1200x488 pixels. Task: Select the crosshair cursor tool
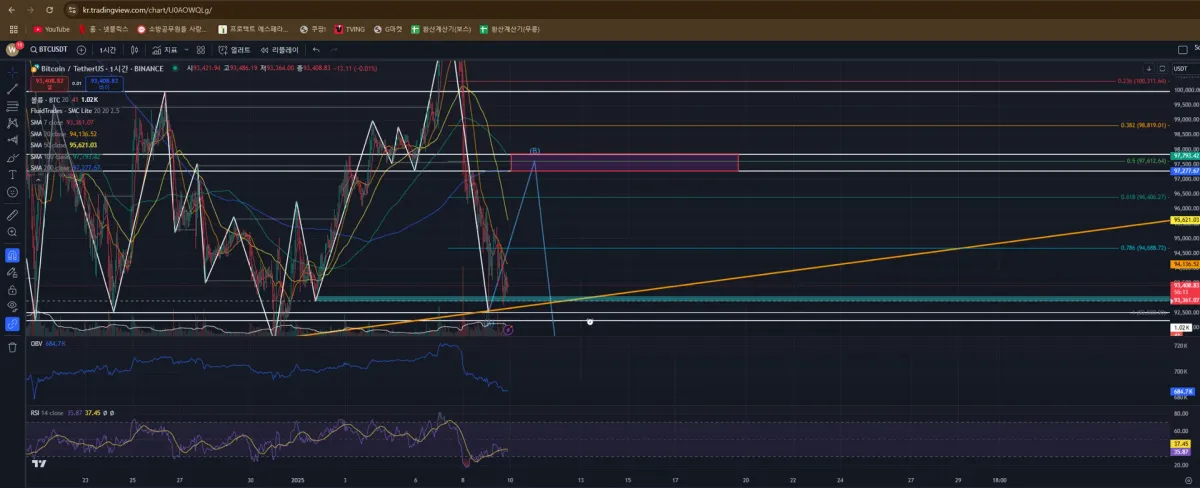[12, 71]
